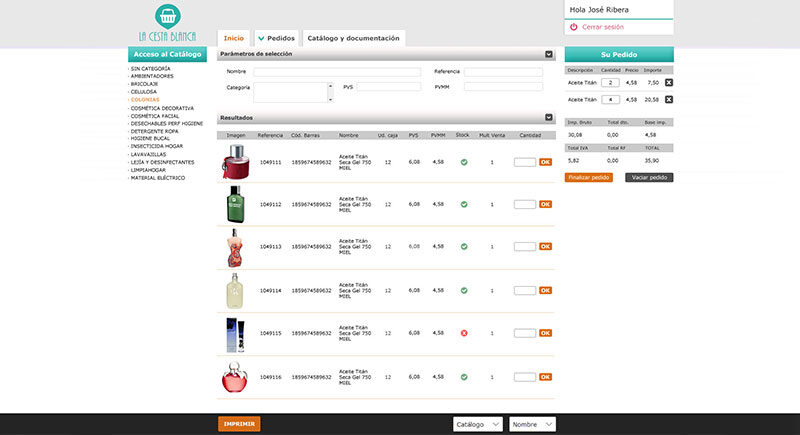Open the red perfume thumbnail for 1049111
800x435 pixels.
click(235, 162)
